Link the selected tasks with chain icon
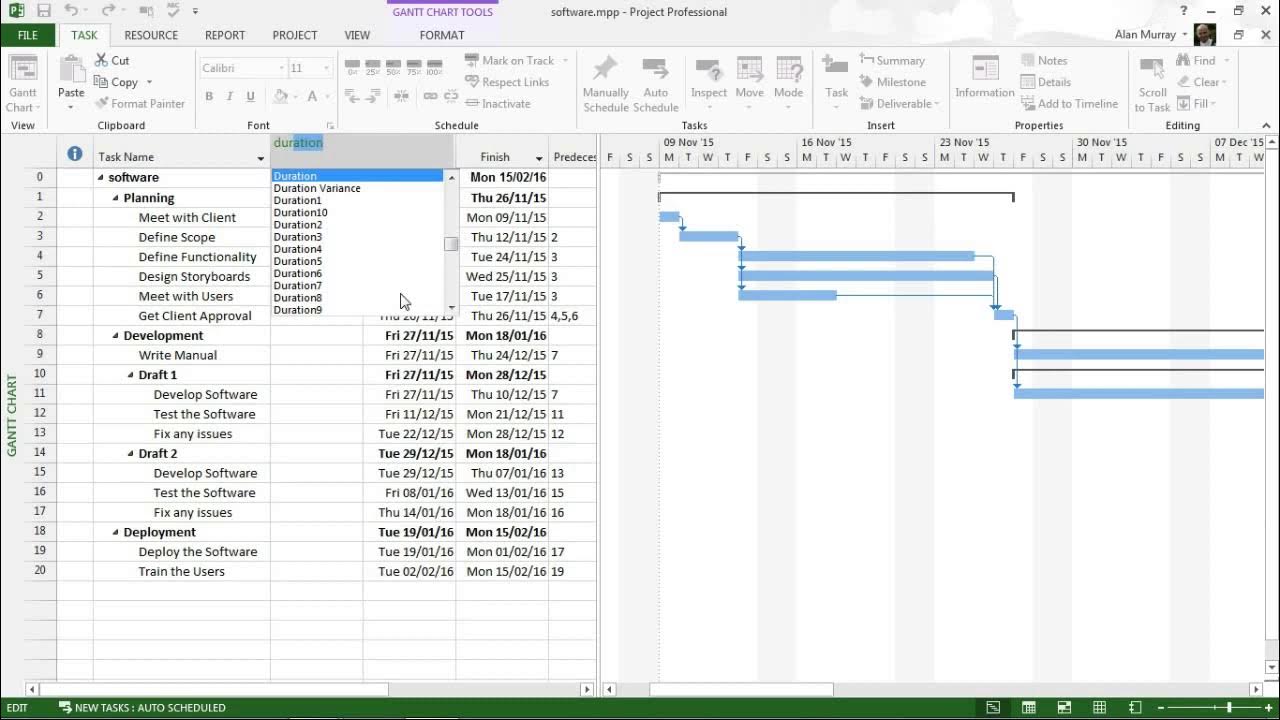Image resolution: width=1280 pixels, height=720 pixels. pos(430,96)
